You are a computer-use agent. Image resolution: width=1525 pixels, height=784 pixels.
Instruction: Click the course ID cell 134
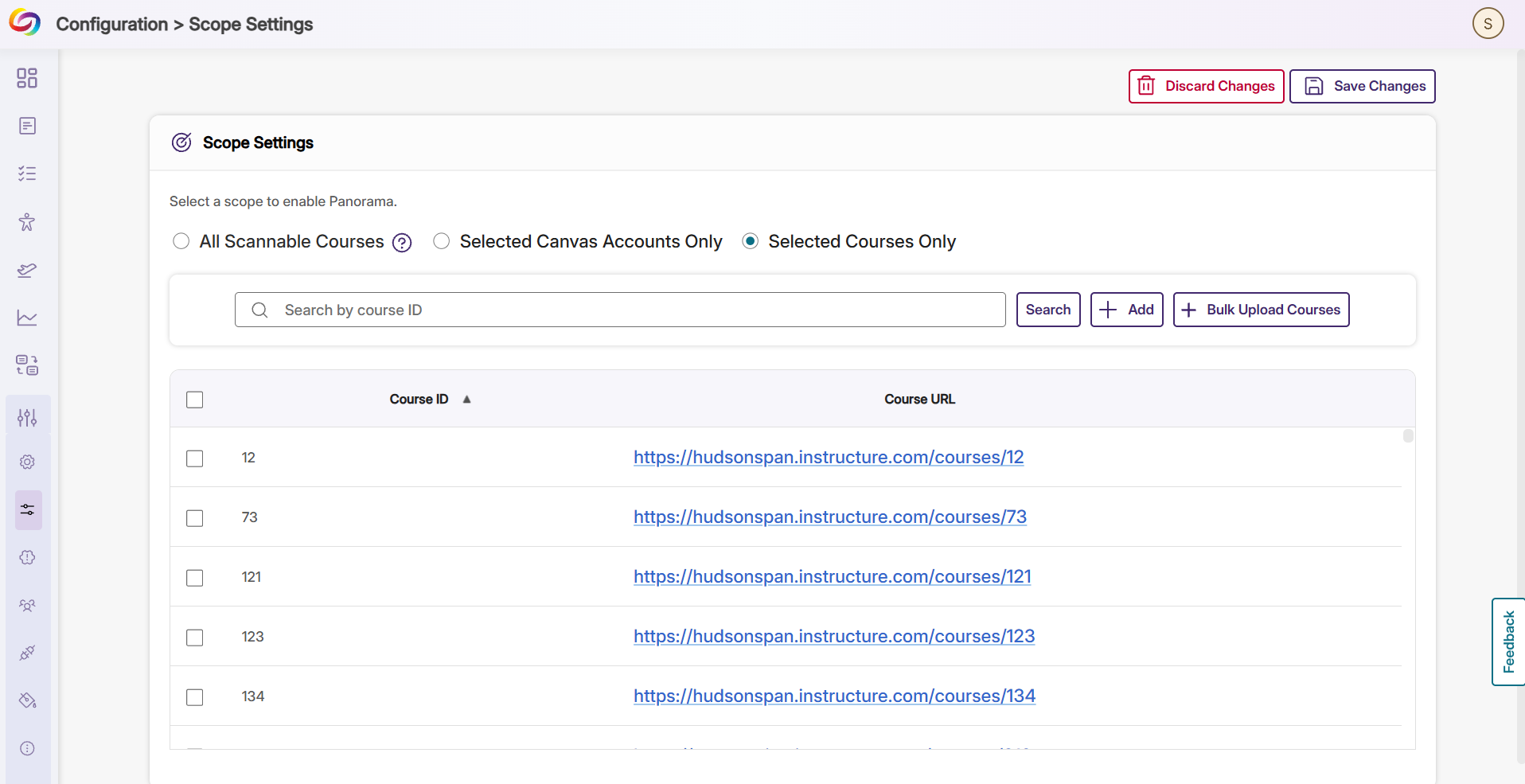(x=252, y=696)
